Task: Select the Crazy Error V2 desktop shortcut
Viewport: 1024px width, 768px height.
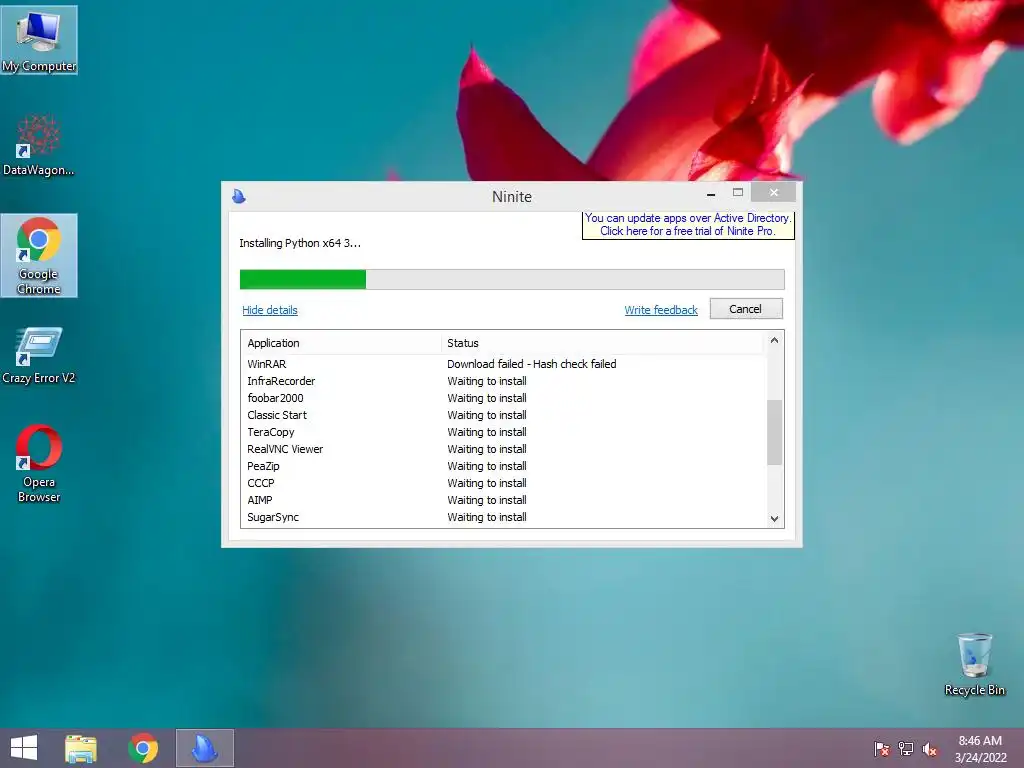Action: (x=39, y=356)
